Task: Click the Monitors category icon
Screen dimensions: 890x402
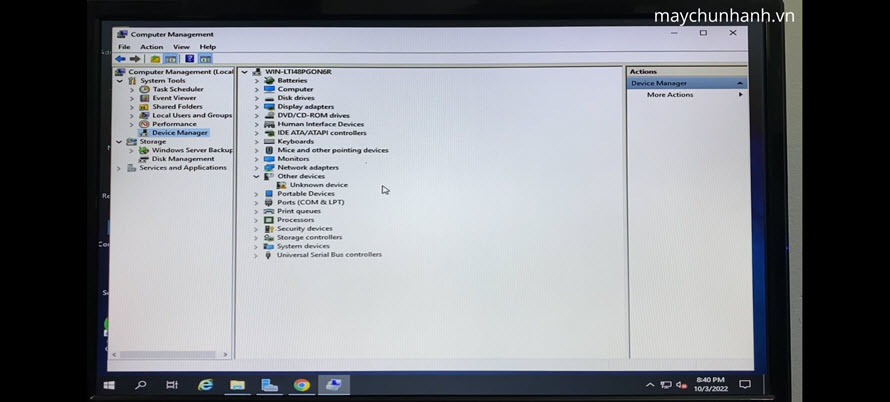Action: coord(269,159)
